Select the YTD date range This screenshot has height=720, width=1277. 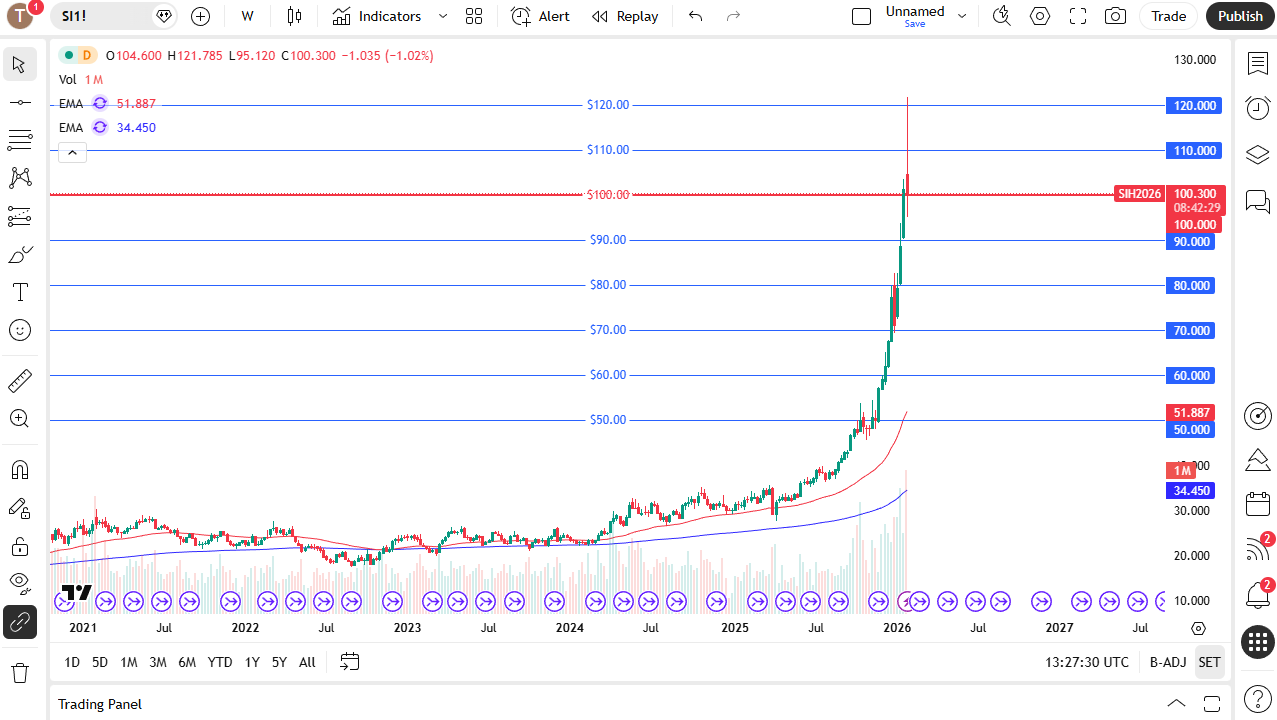tap(220, 662)
